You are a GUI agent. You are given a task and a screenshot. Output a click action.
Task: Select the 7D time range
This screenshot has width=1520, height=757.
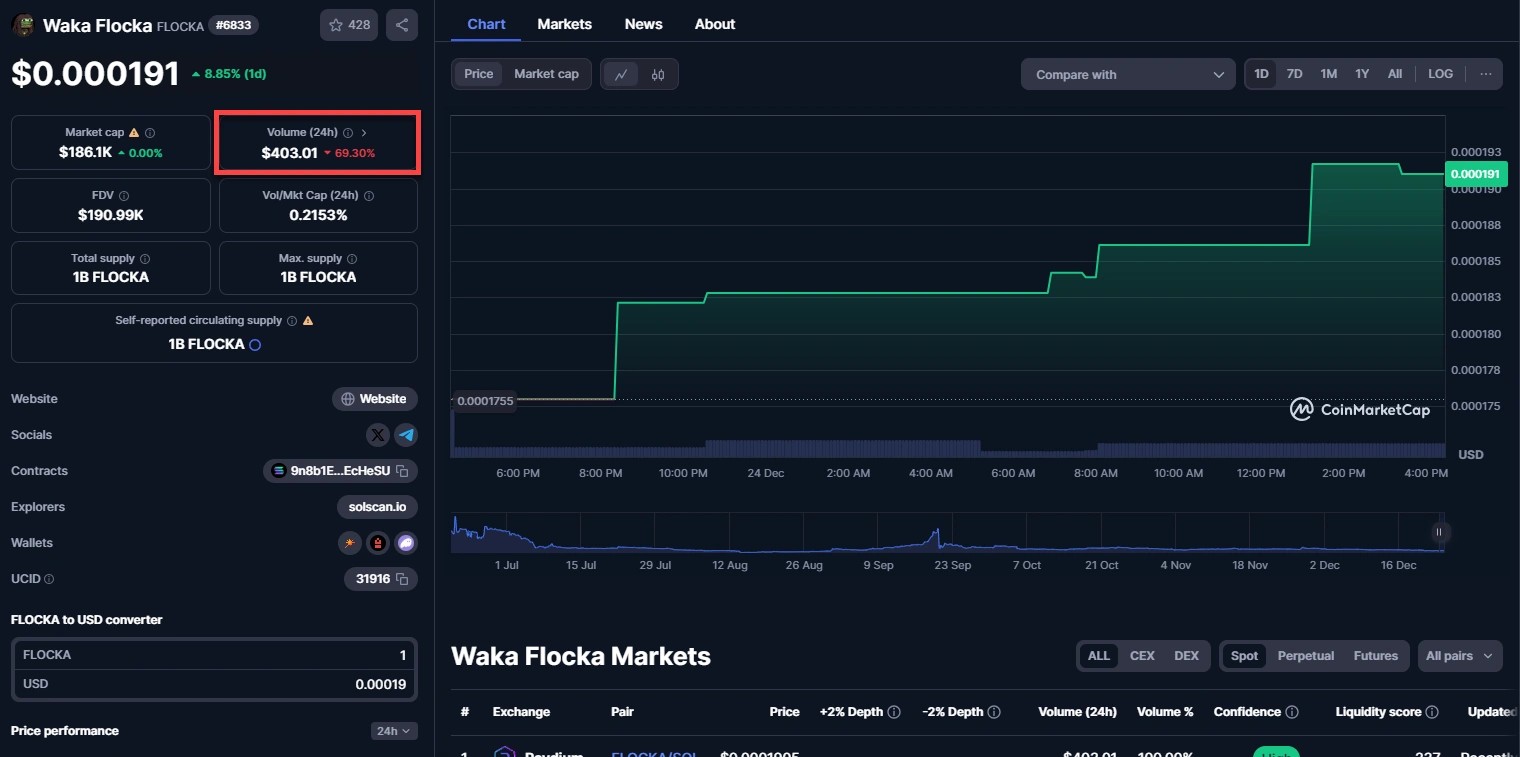(x=1294, y=74)
